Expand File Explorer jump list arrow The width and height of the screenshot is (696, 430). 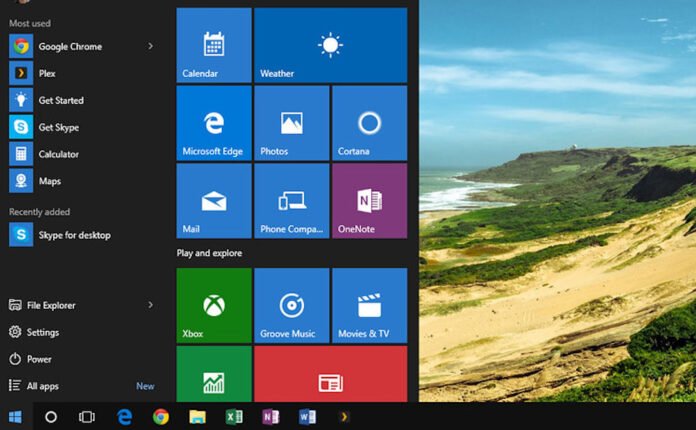(x=150, y=305)
